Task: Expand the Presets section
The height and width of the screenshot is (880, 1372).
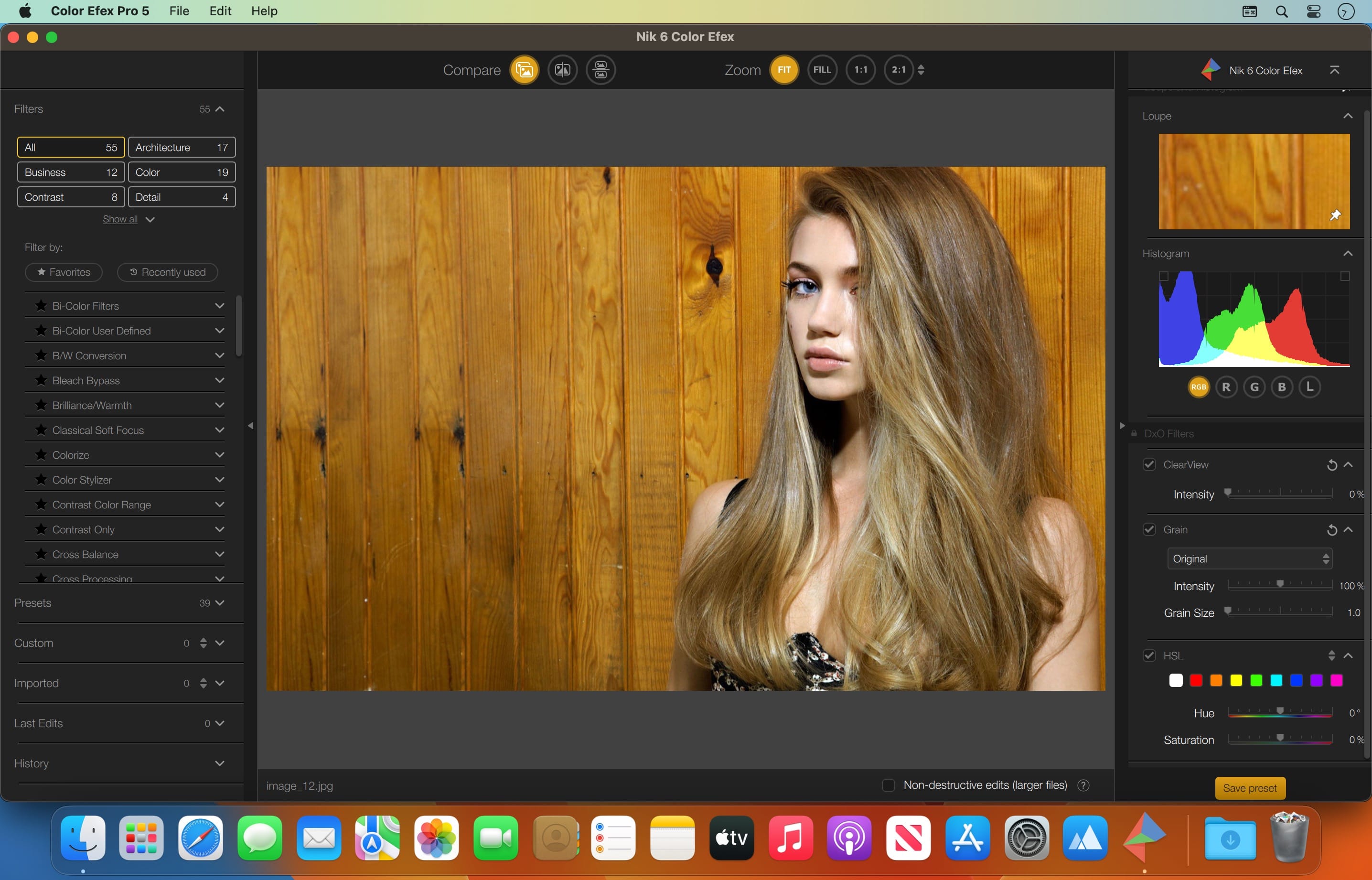Action: [220, 603]
